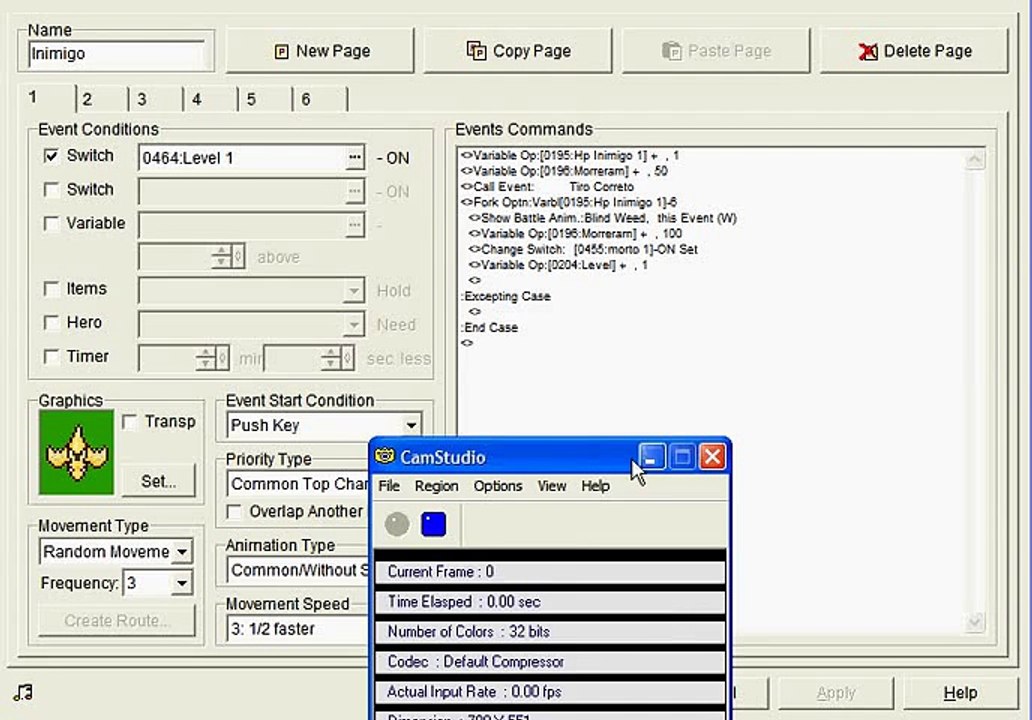Switch to event page tab 5
Screen dimensions: 1032x720
click(265, 99)
